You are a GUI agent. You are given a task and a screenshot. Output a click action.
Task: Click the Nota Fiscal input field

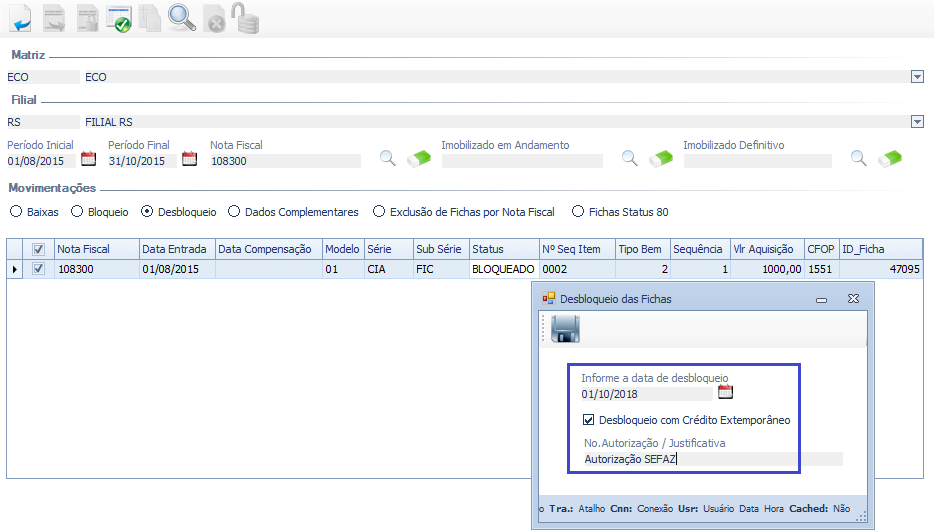[285, 161]
